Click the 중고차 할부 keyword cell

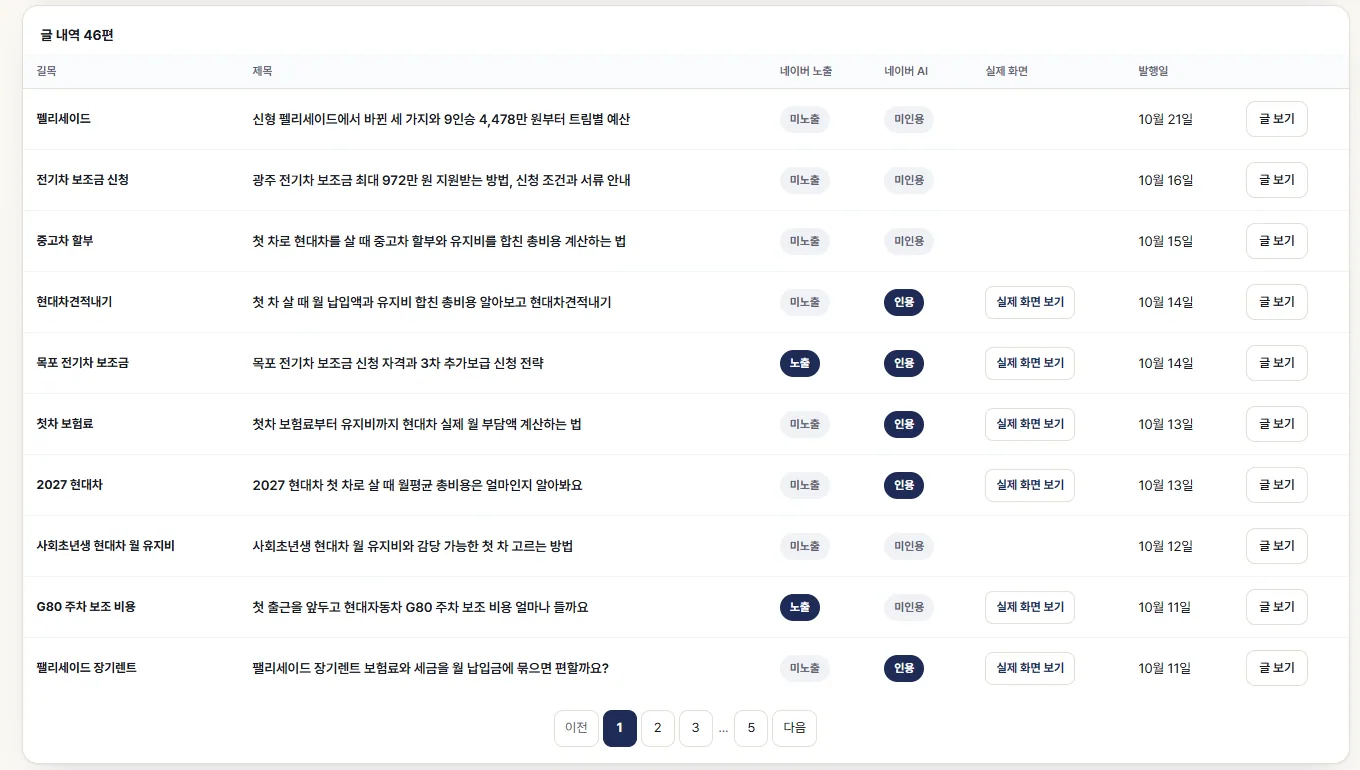(64, 241)
